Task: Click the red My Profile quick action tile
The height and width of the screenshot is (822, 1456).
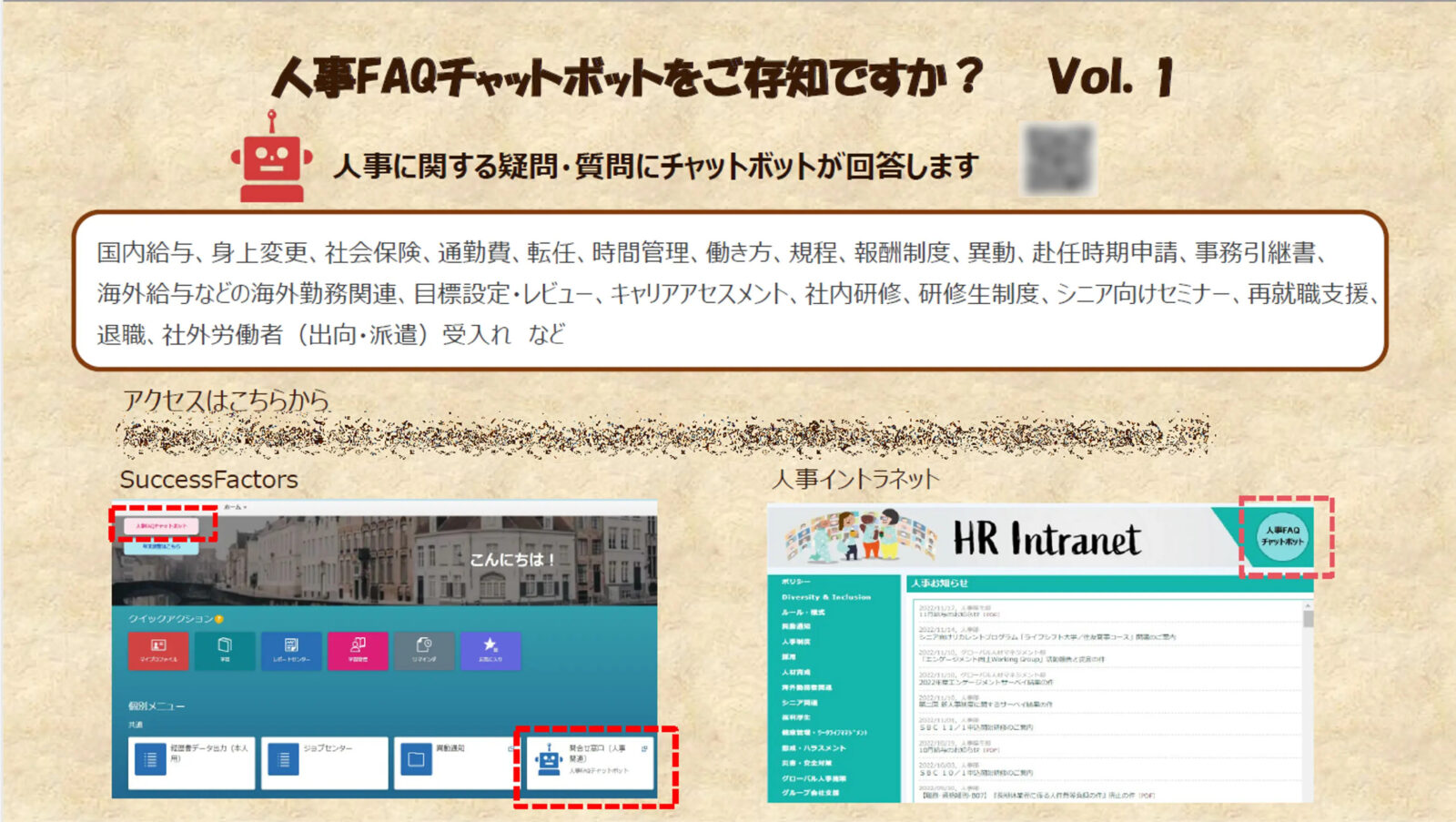Action: [158, 650]
